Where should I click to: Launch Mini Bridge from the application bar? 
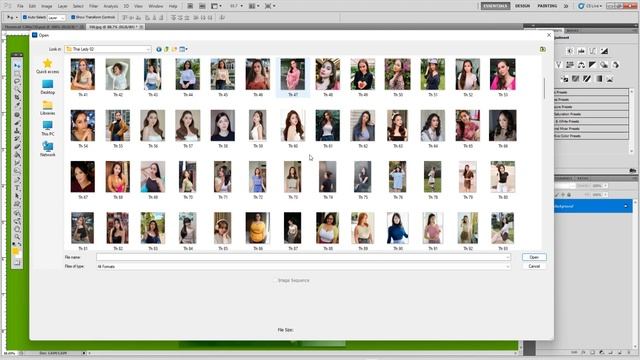point(202,6)
